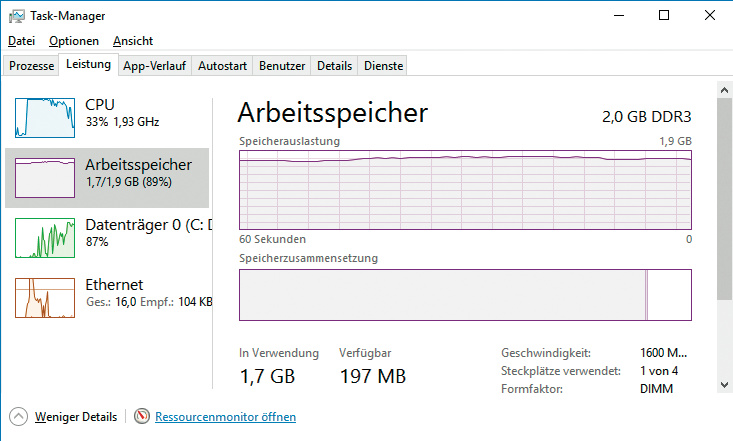Switch to the Prozesse tab
This screenshot has width=733, height=441.
tap(31, 66)
